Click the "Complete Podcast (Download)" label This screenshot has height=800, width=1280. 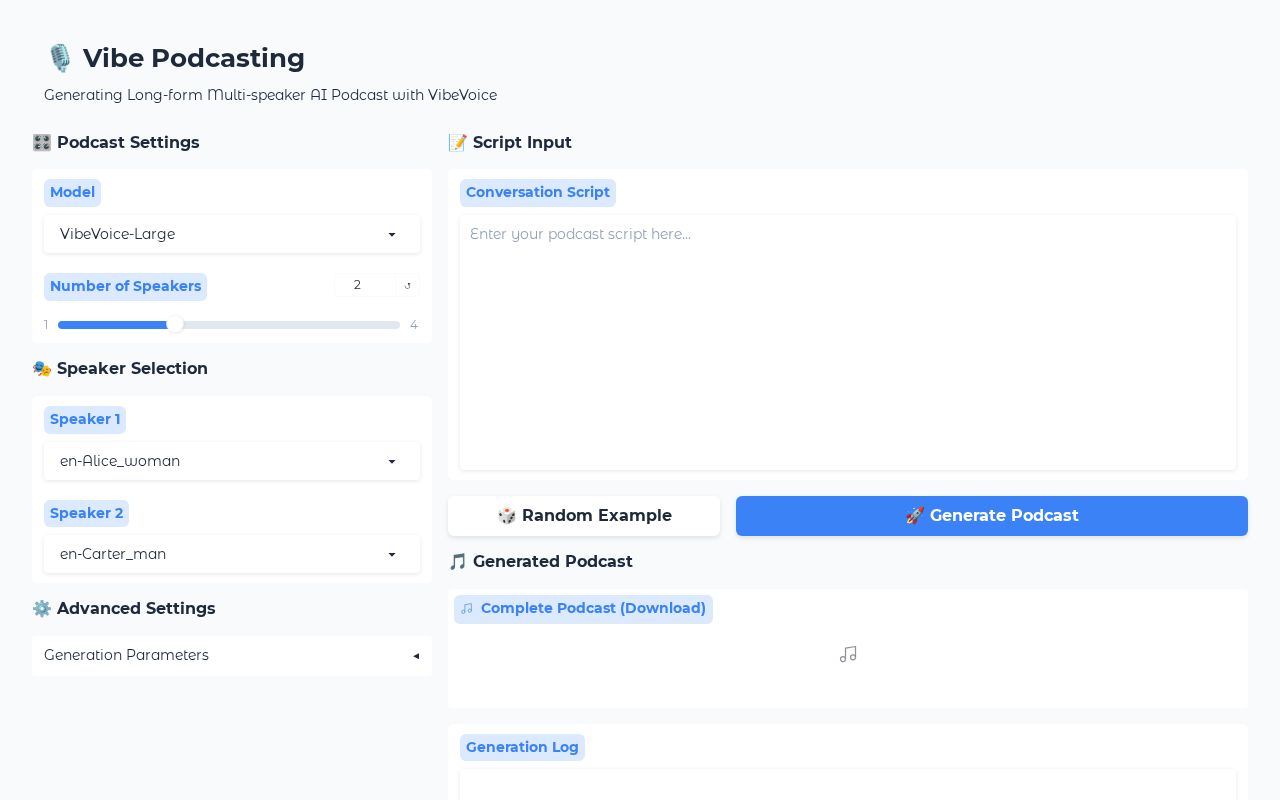584,608
